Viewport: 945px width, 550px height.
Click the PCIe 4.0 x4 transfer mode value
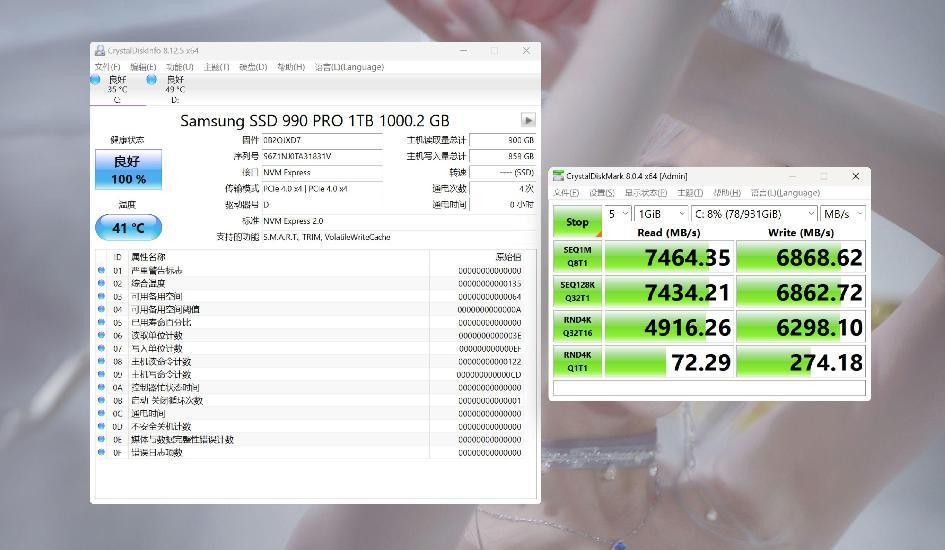305,189
